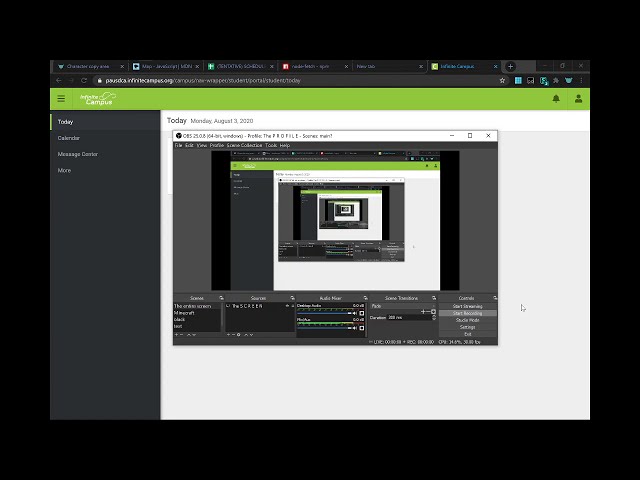The width and height of the screenshot is (640, 480).
Task: Open the Scene Collection menu in OBS
Action: [244, 145]
